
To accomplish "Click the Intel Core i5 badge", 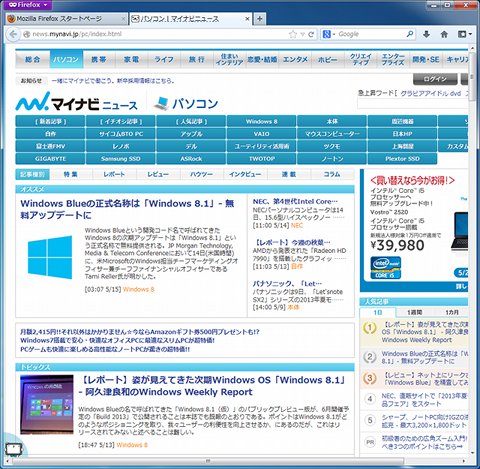I will pos(386,267).
